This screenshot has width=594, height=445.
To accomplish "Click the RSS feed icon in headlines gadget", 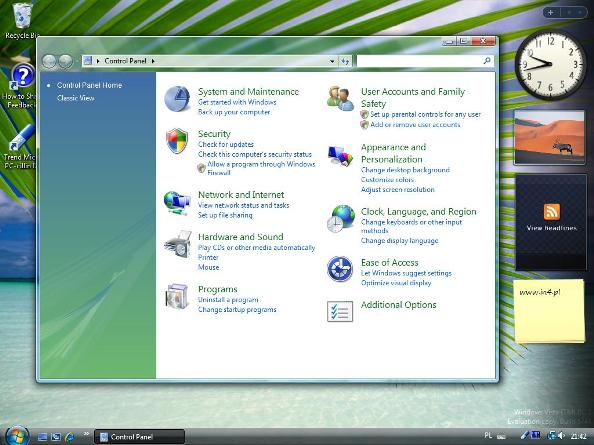I will pos(552,212).
